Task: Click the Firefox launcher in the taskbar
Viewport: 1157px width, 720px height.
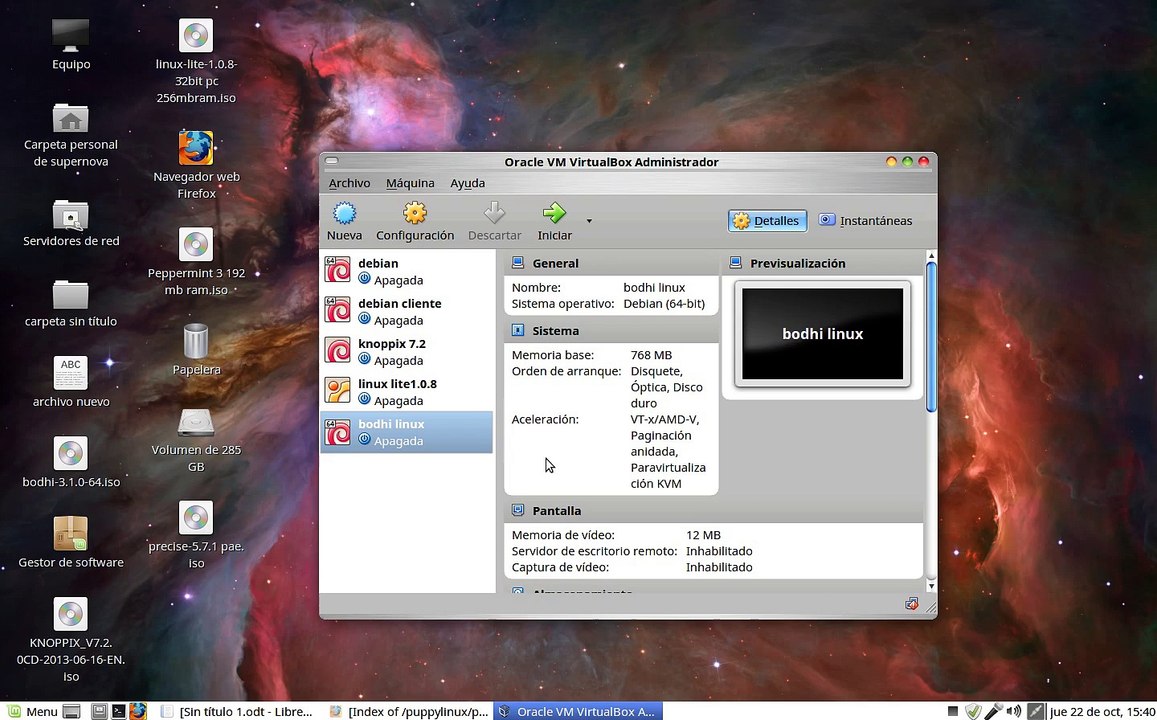Action: 138,711
